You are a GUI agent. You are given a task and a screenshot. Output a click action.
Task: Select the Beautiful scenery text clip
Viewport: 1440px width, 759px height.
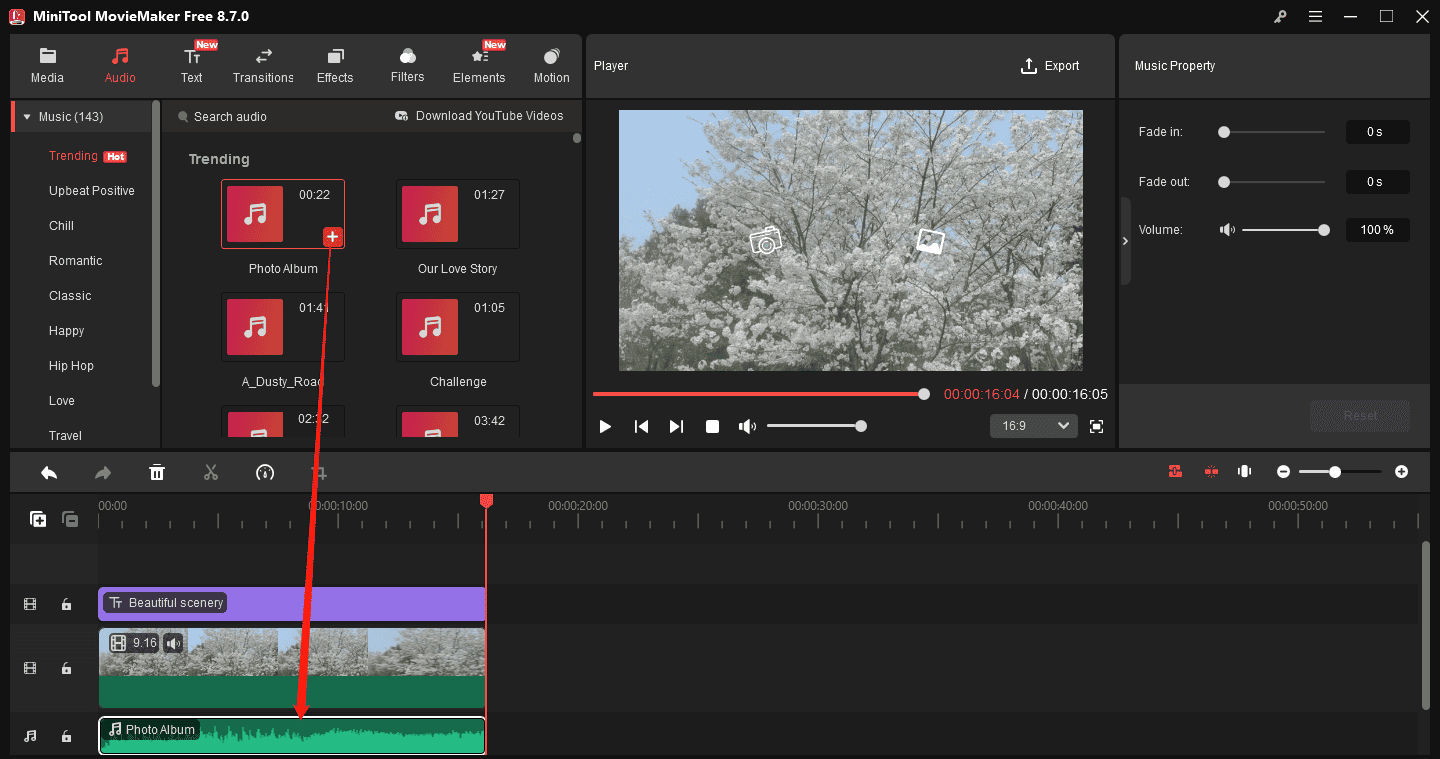pyautogui.click(x=292, y=603)
